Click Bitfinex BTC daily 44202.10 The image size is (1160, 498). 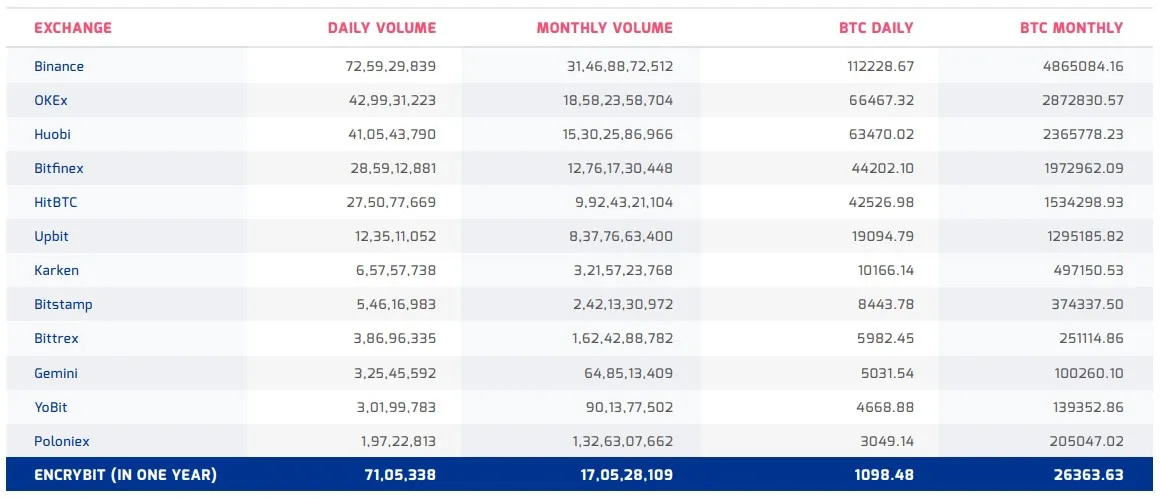click(882, 168)
